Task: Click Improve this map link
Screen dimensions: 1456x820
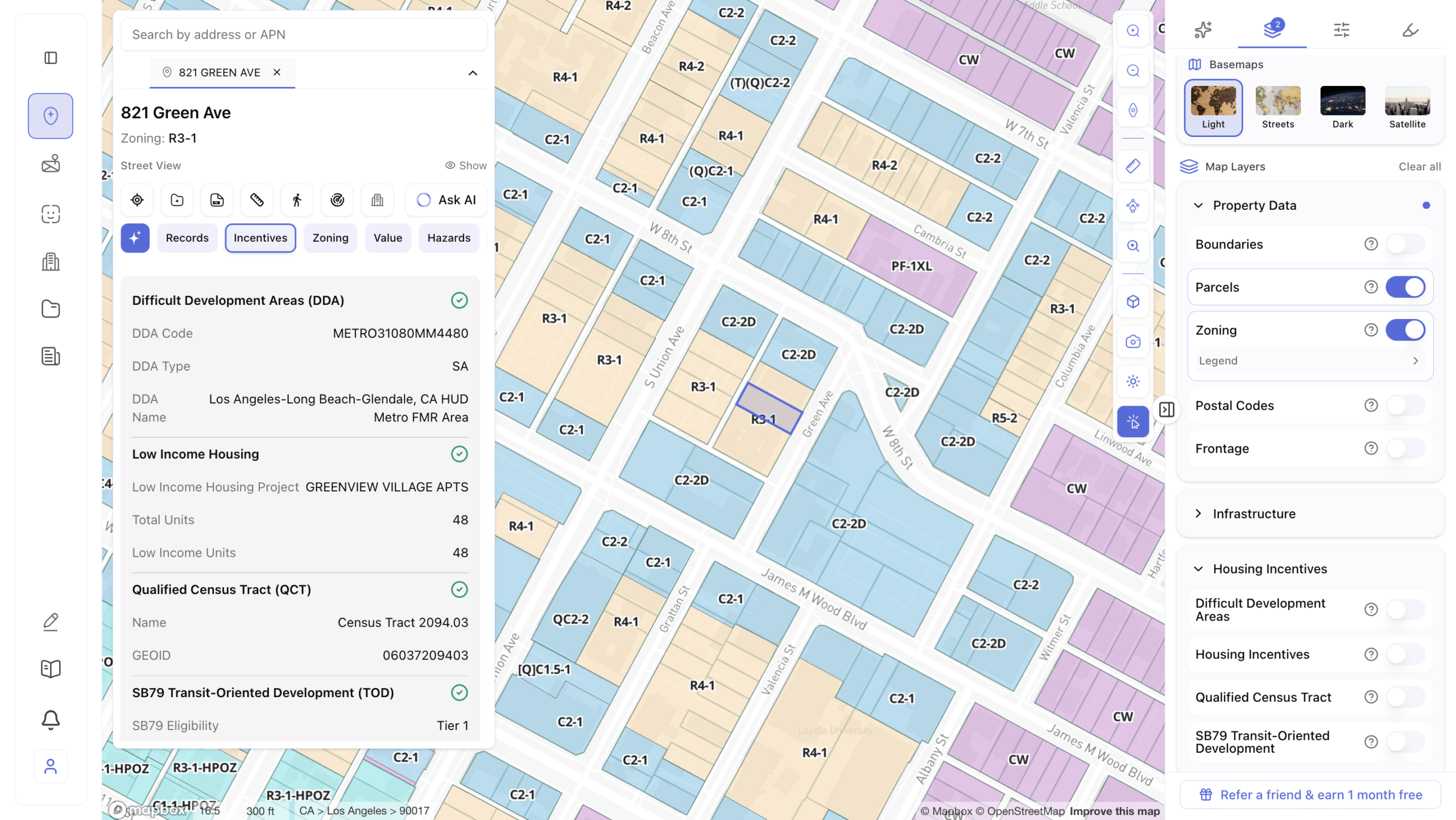Action: point(1114,811)
